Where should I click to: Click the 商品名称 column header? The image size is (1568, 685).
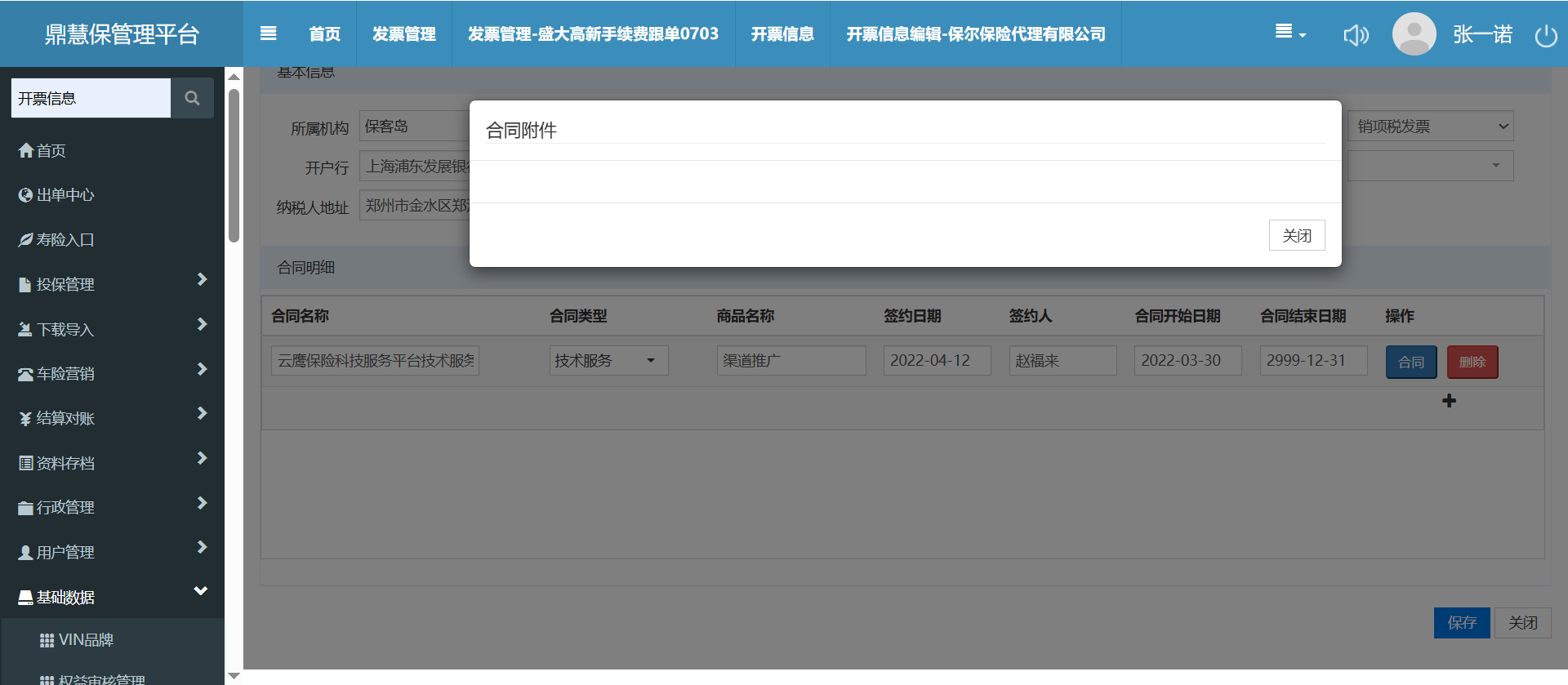(x=746, y=316)
